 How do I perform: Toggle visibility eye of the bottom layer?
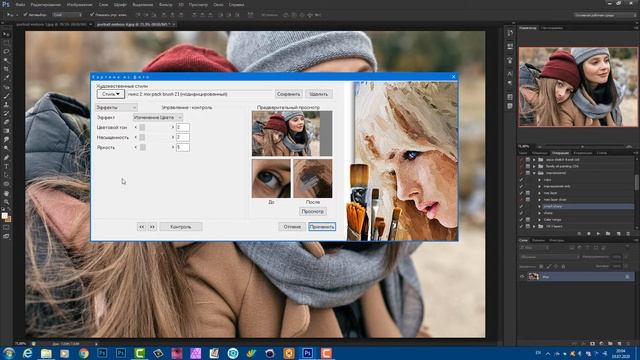[522, 276]
